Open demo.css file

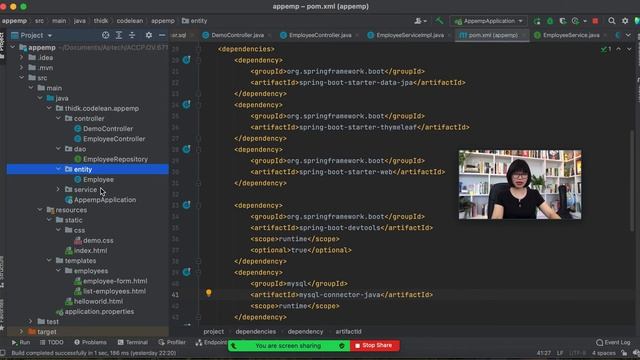tap(98, 240)
